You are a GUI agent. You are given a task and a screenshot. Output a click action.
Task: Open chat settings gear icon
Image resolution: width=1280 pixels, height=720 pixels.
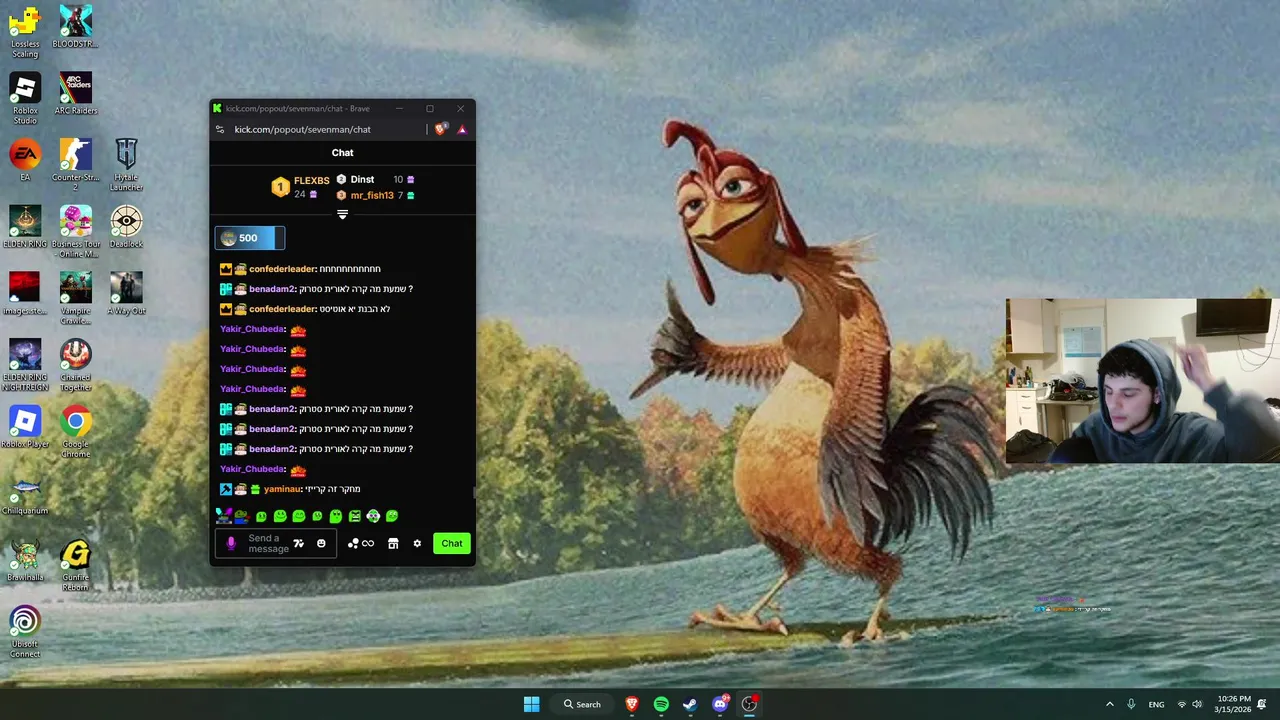pos(417,543)
